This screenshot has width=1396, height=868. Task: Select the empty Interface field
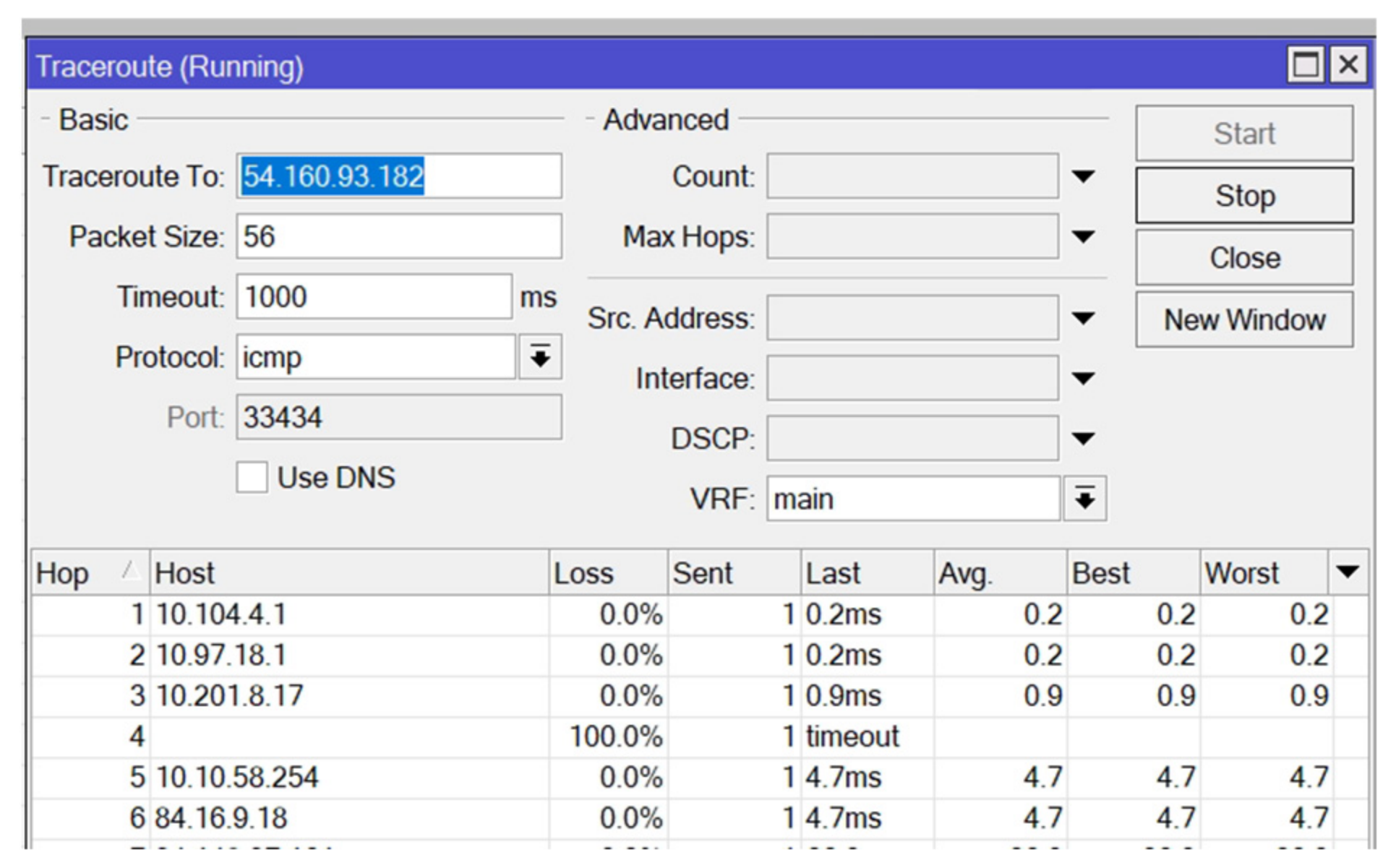pyautogui.click(x=913, y=378)
